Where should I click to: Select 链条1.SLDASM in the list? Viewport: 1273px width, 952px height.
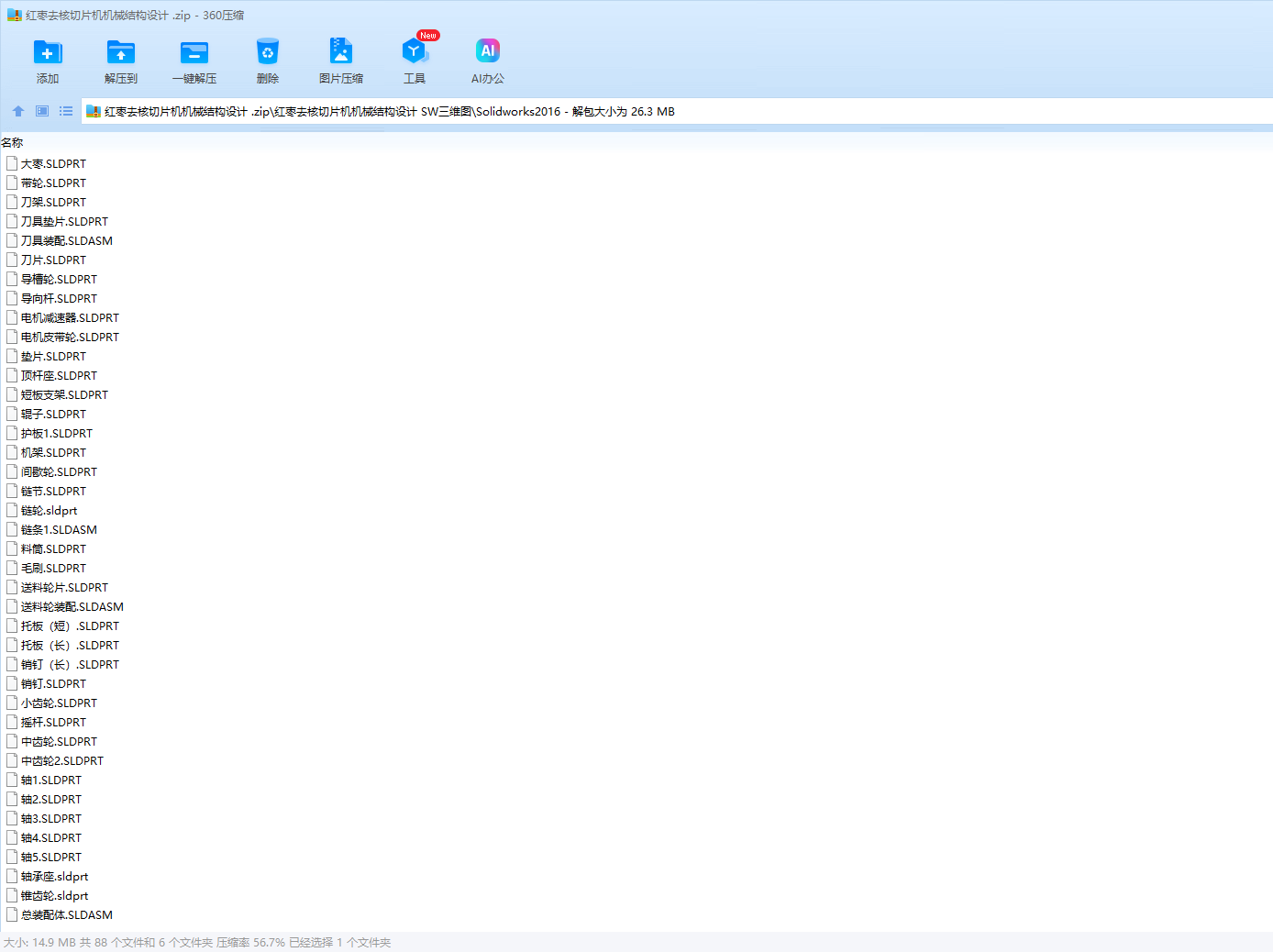click(x=59, y=530)
